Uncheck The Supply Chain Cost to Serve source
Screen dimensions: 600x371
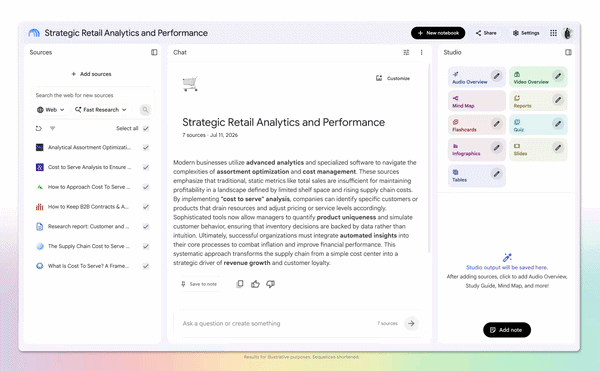click(146, 246)
